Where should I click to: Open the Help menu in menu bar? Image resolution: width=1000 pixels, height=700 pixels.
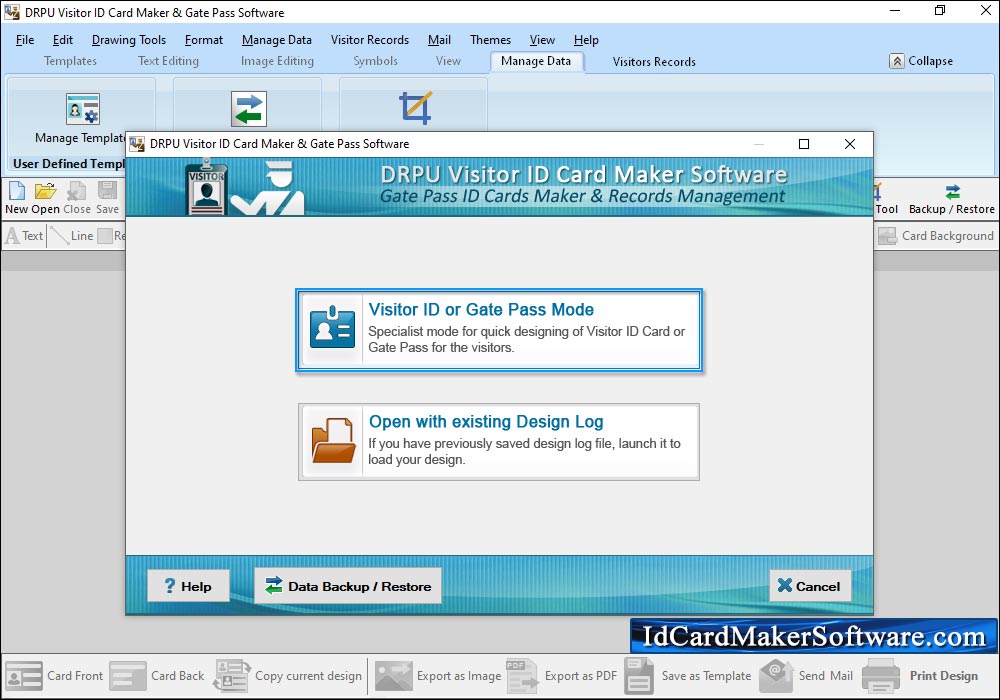coord(586,40)
